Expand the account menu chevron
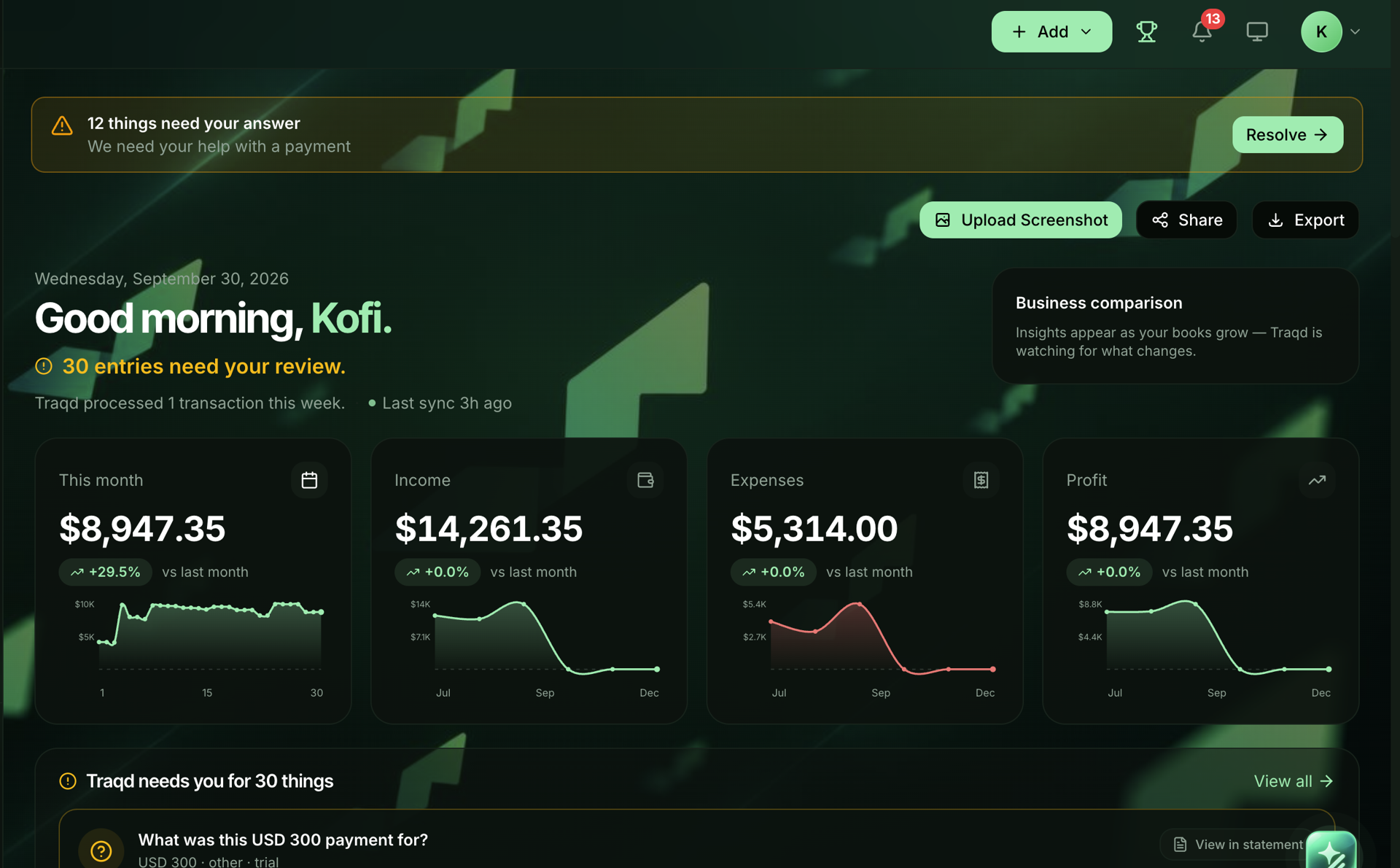The image size is (1400, 868). pos(1355,31)
